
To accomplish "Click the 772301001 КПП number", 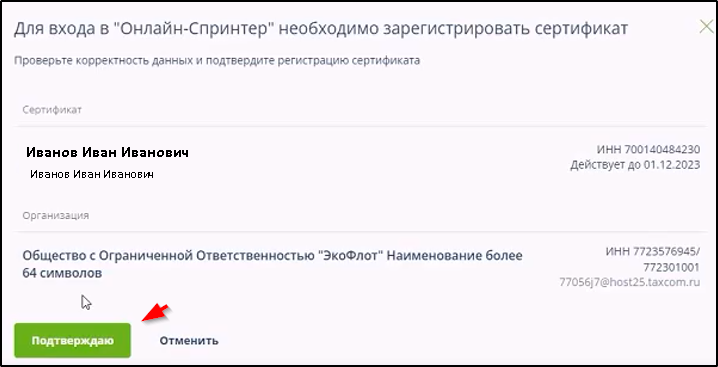I will tap(672, 267).
